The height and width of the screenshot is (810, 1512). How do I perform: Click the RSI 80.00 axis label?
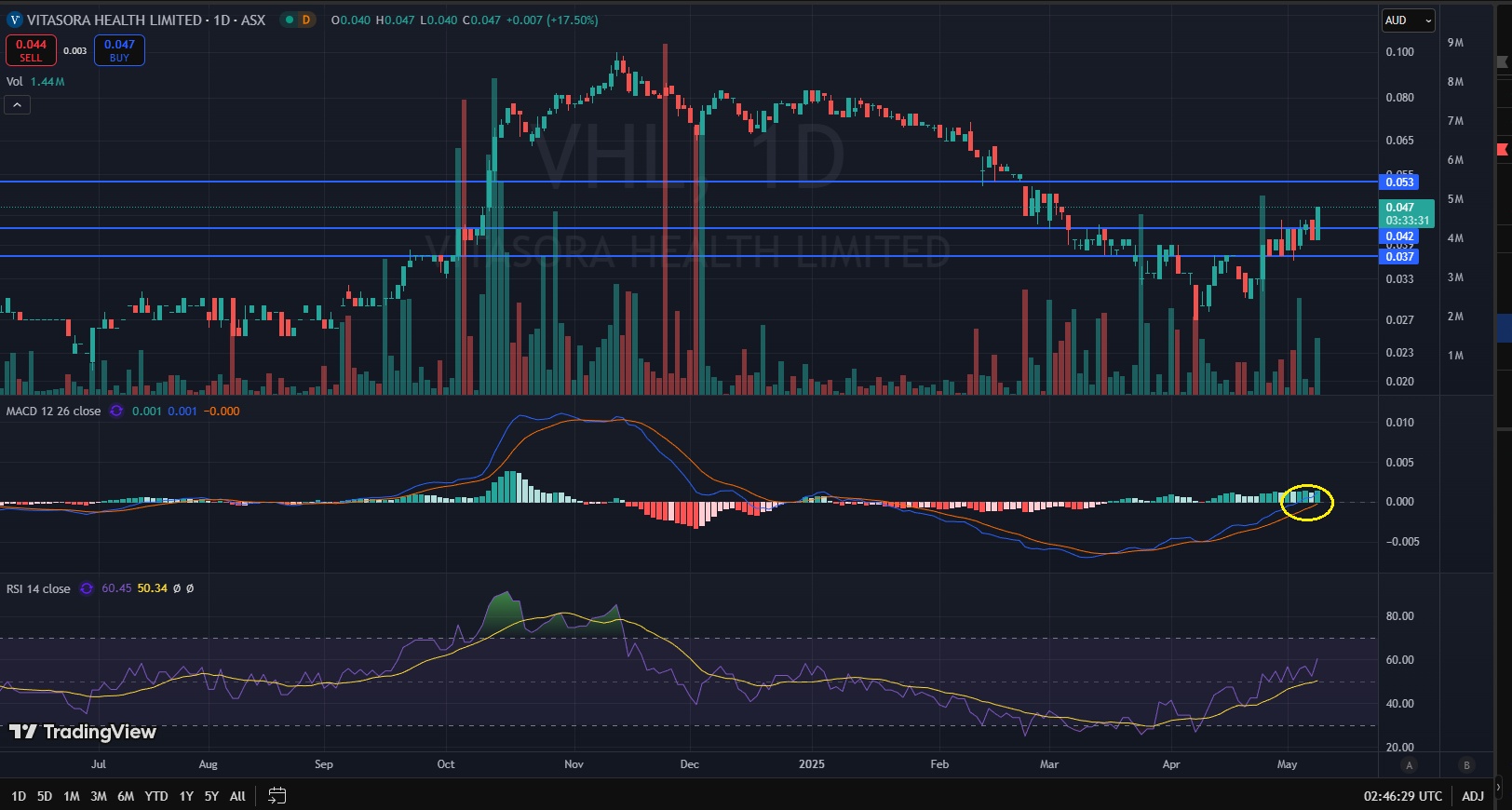1399,616
